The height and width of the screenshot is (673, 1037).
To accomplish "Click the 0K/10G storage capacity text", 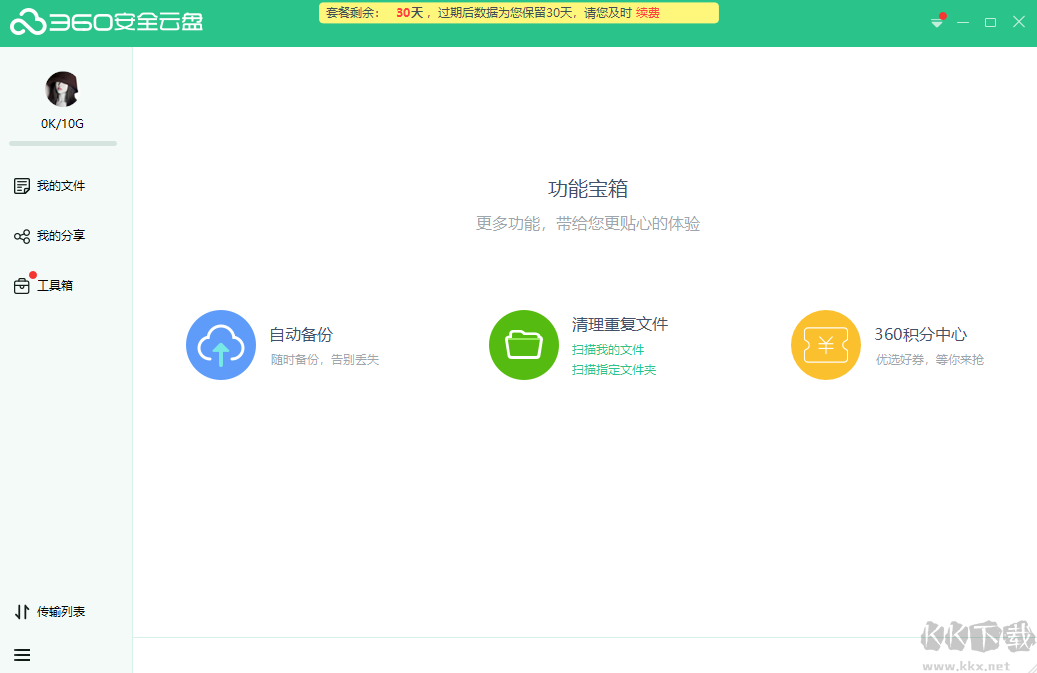I will 62,123.
